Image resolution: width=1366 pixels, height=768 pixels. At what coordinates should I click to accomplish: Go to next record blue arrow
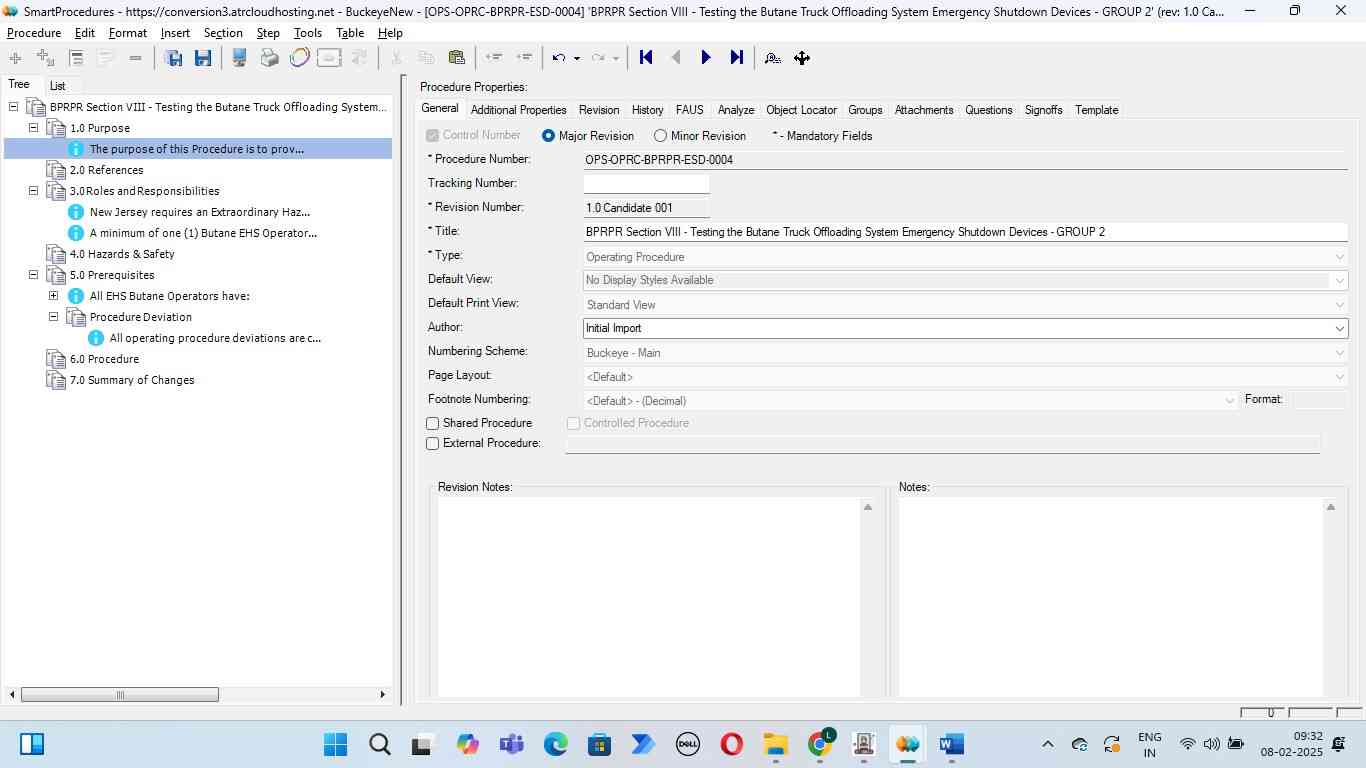coord(706,58)
